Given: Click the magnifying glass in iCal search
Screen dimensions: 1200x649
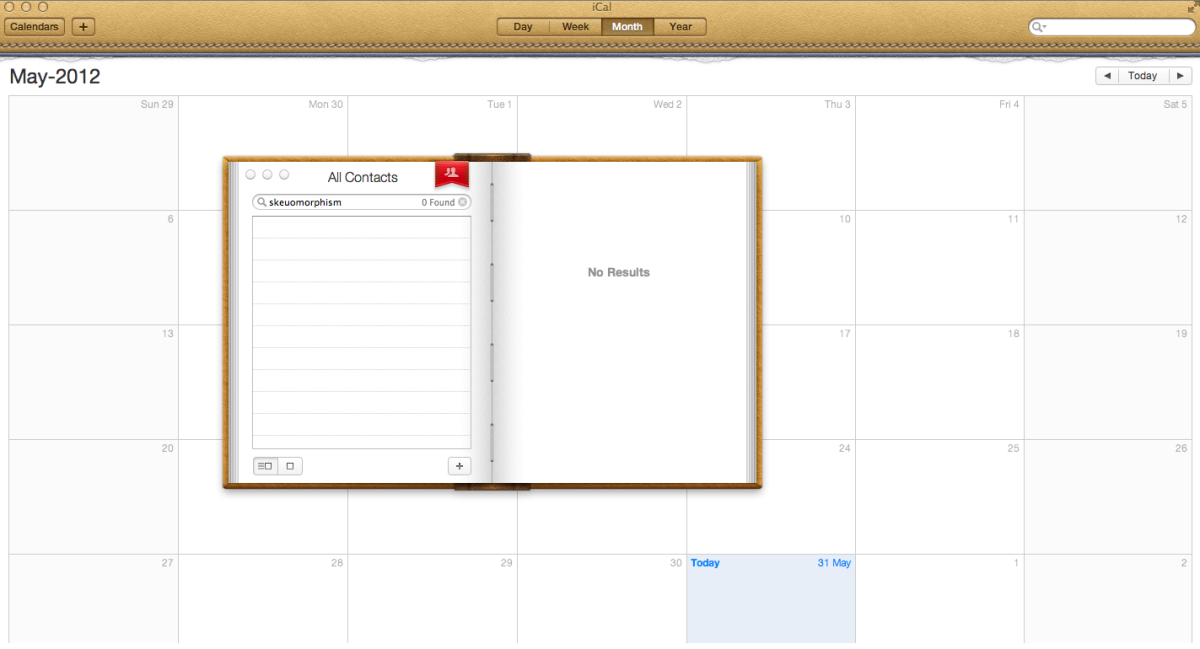Looking at the screenshot, I should (x=1039, y=28).
